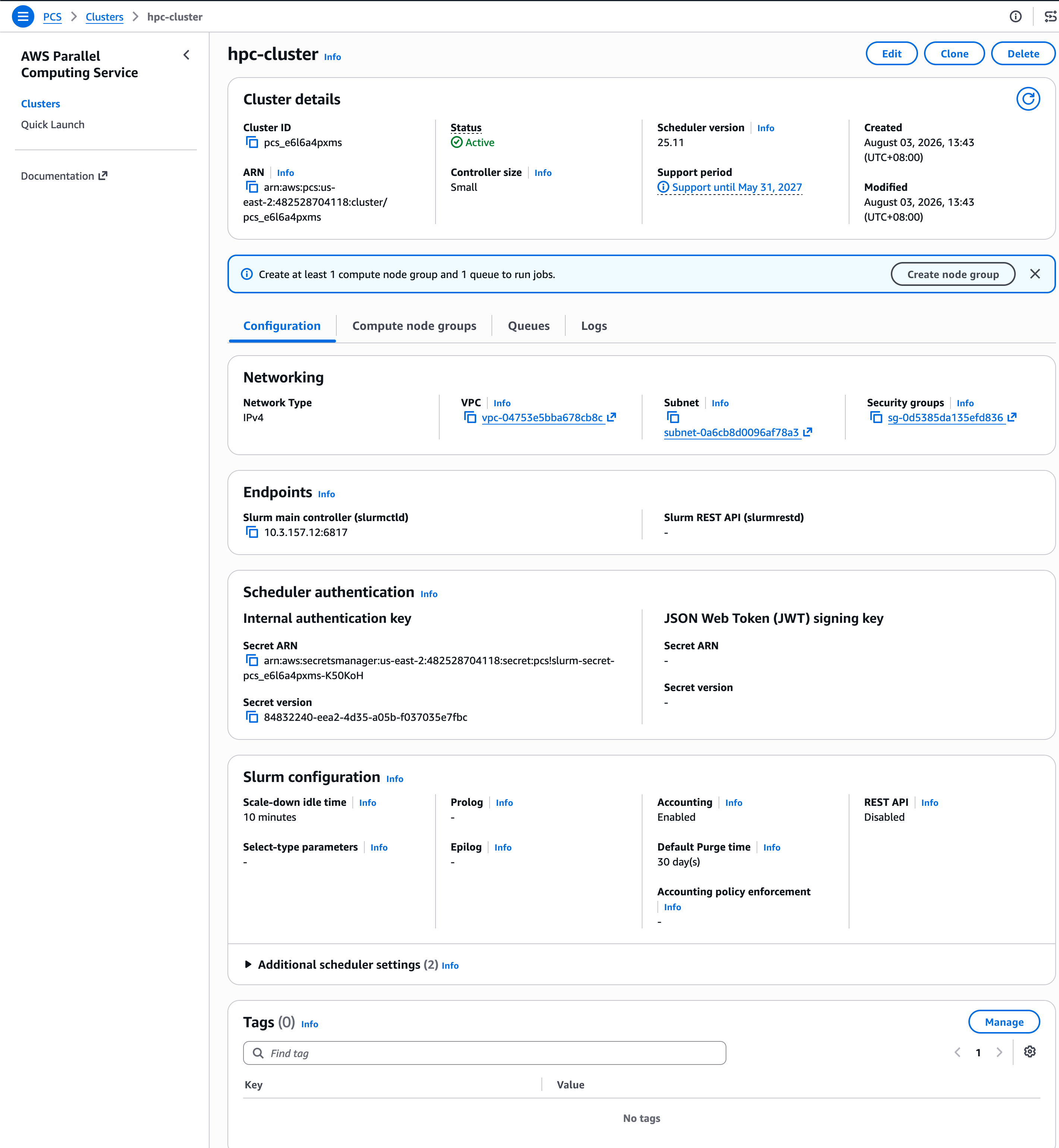Open security group sg-0d5385da135efd836 link
The width and height of the screenshot is (1059, 1148).
tap(952, 417)
